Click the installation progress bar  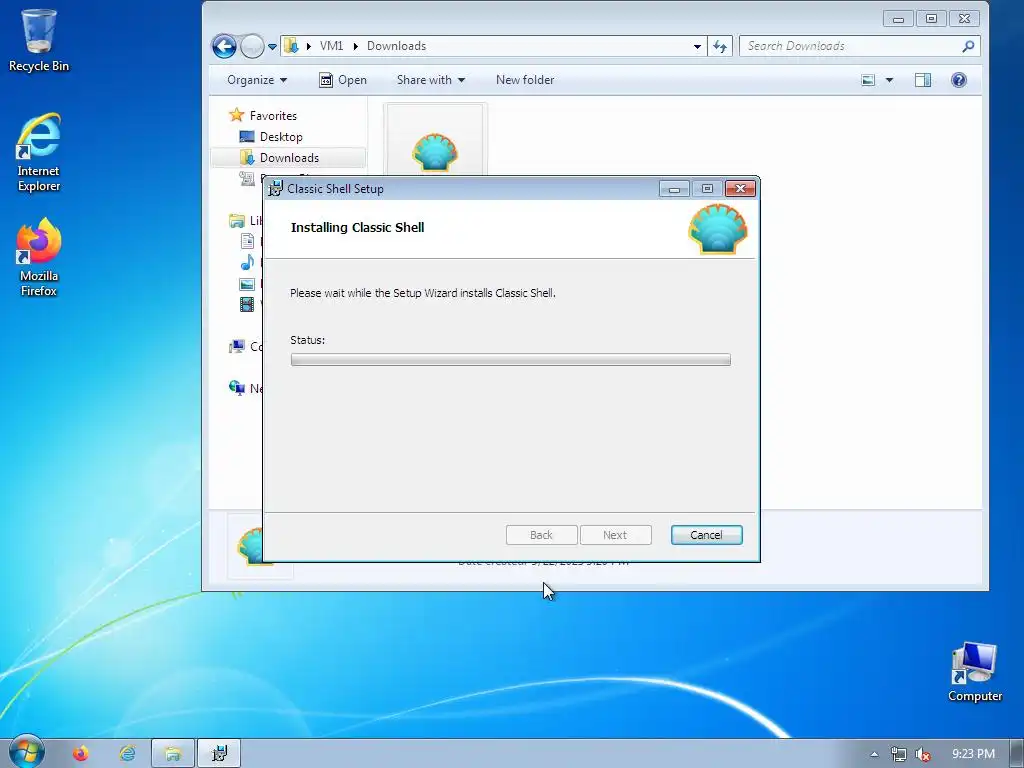click(511, 359)
